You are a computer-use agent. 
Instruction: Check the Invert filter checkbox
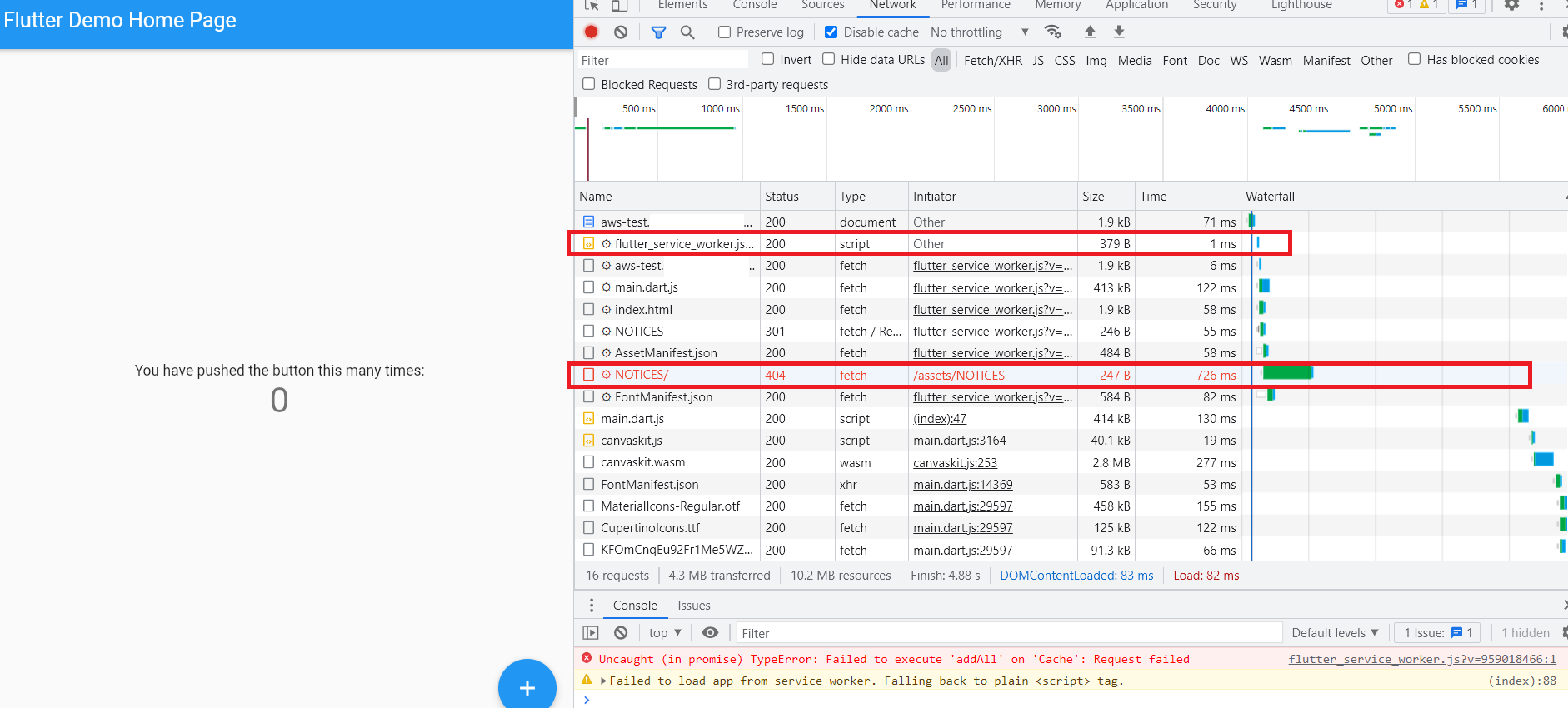click(x=767, y=59)
